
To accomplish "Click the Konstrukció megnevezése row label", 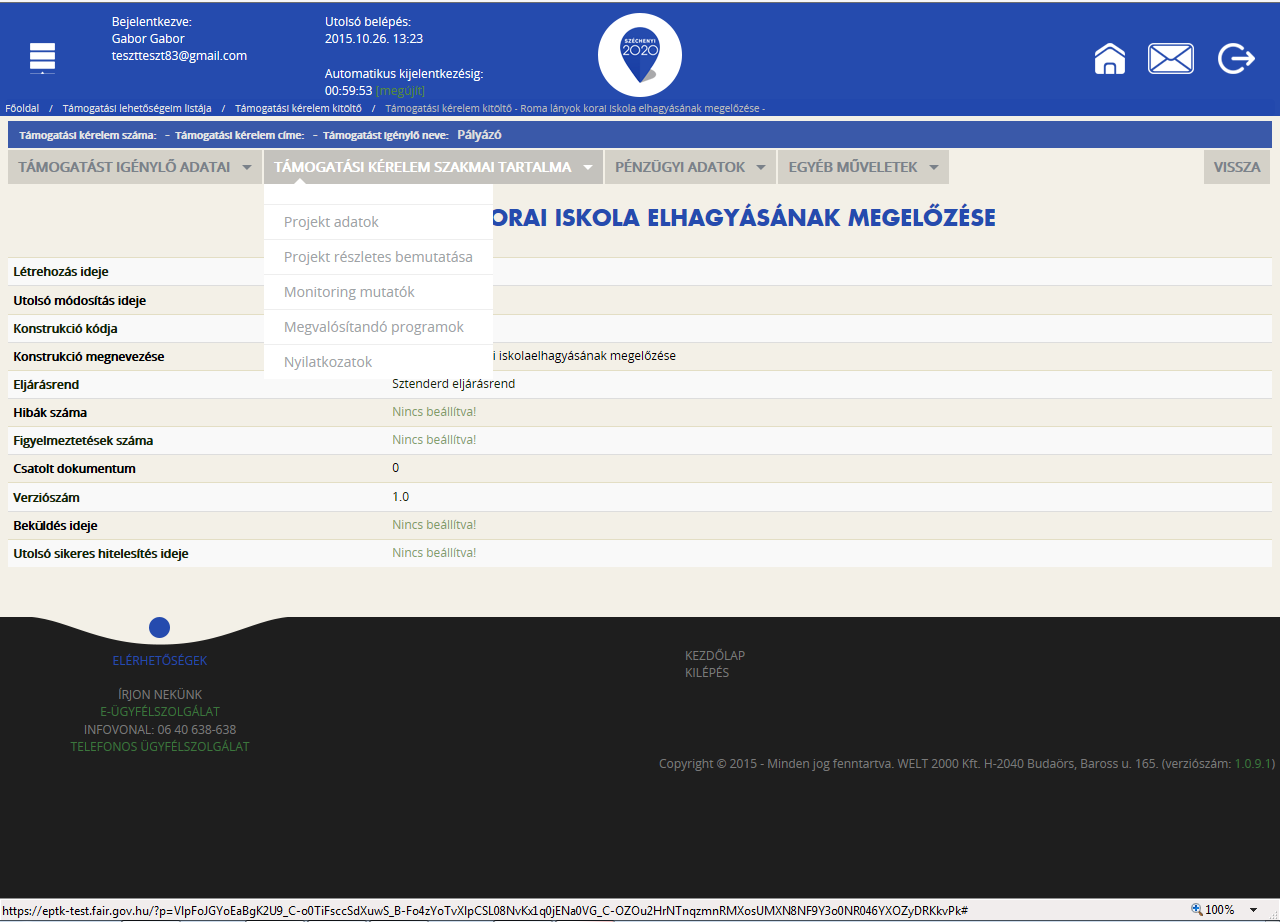I will [x=89, y=356].
